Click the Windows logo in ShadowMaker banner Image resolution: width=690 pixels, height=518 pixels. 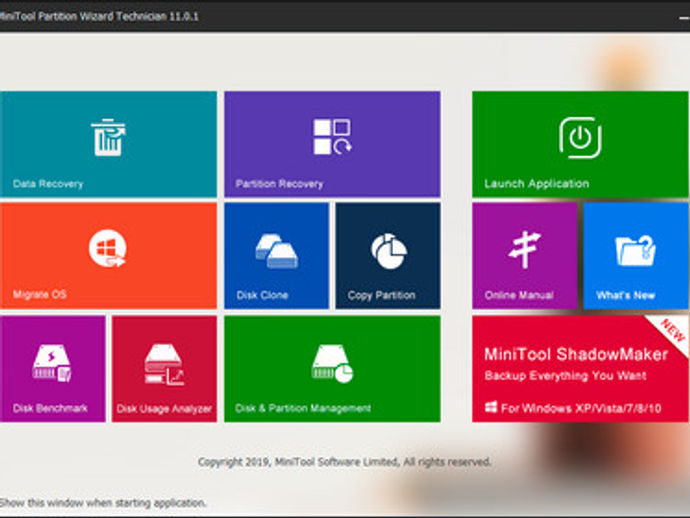491,407
